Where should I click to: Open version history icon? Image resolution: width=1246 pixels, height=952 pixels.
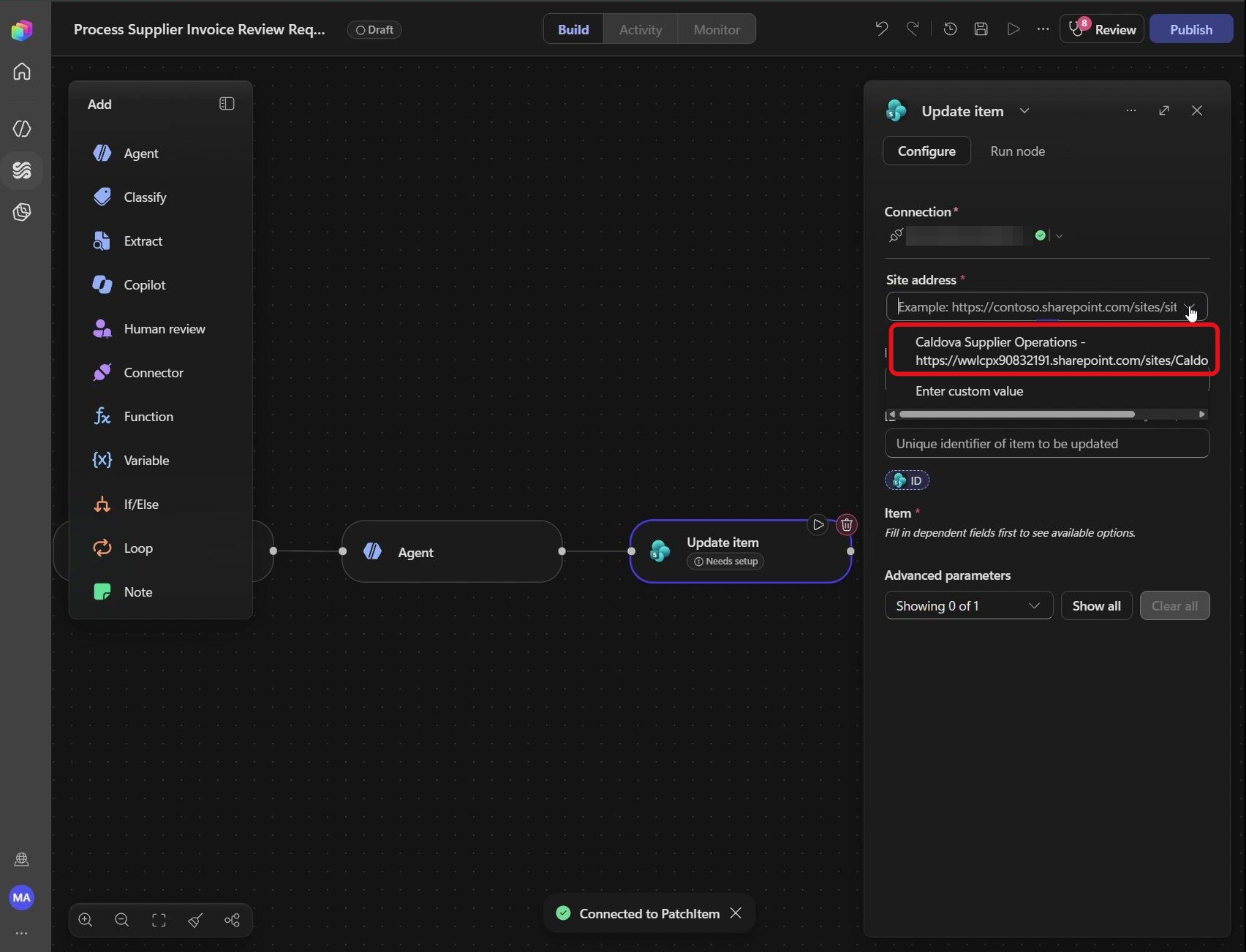click(950, 29)
